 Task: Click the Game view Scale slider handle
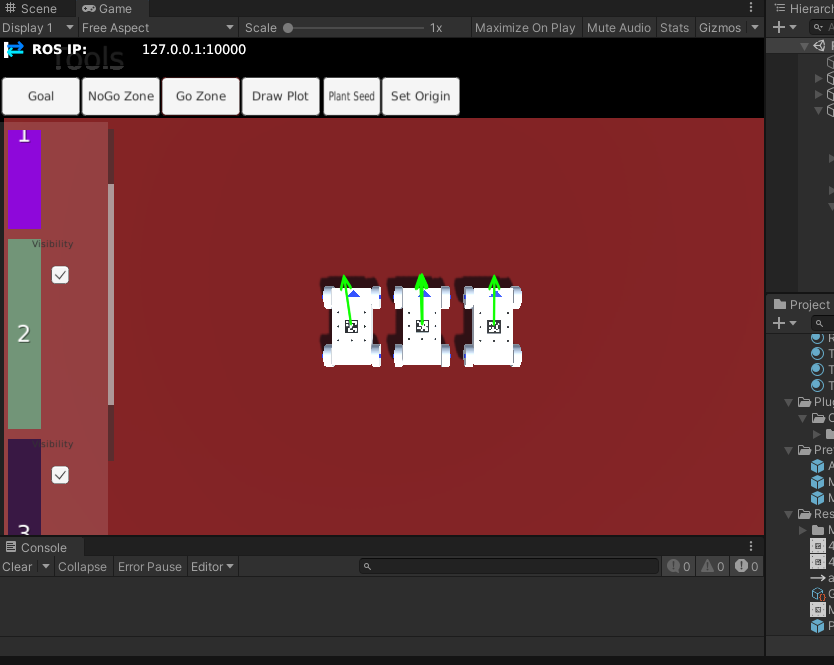point(288,28)
